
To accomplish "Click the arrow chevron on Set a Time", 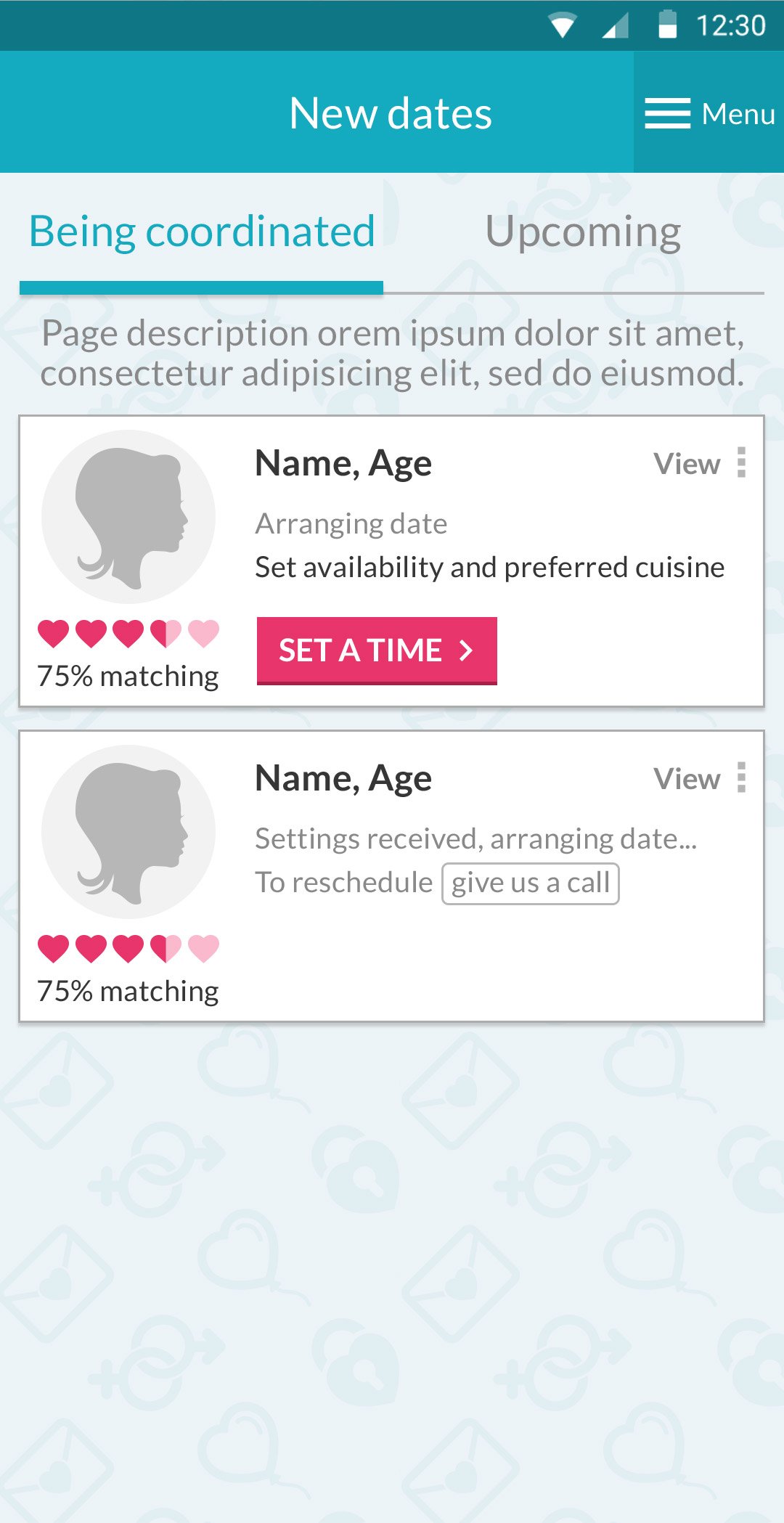I will click(466, 650).
